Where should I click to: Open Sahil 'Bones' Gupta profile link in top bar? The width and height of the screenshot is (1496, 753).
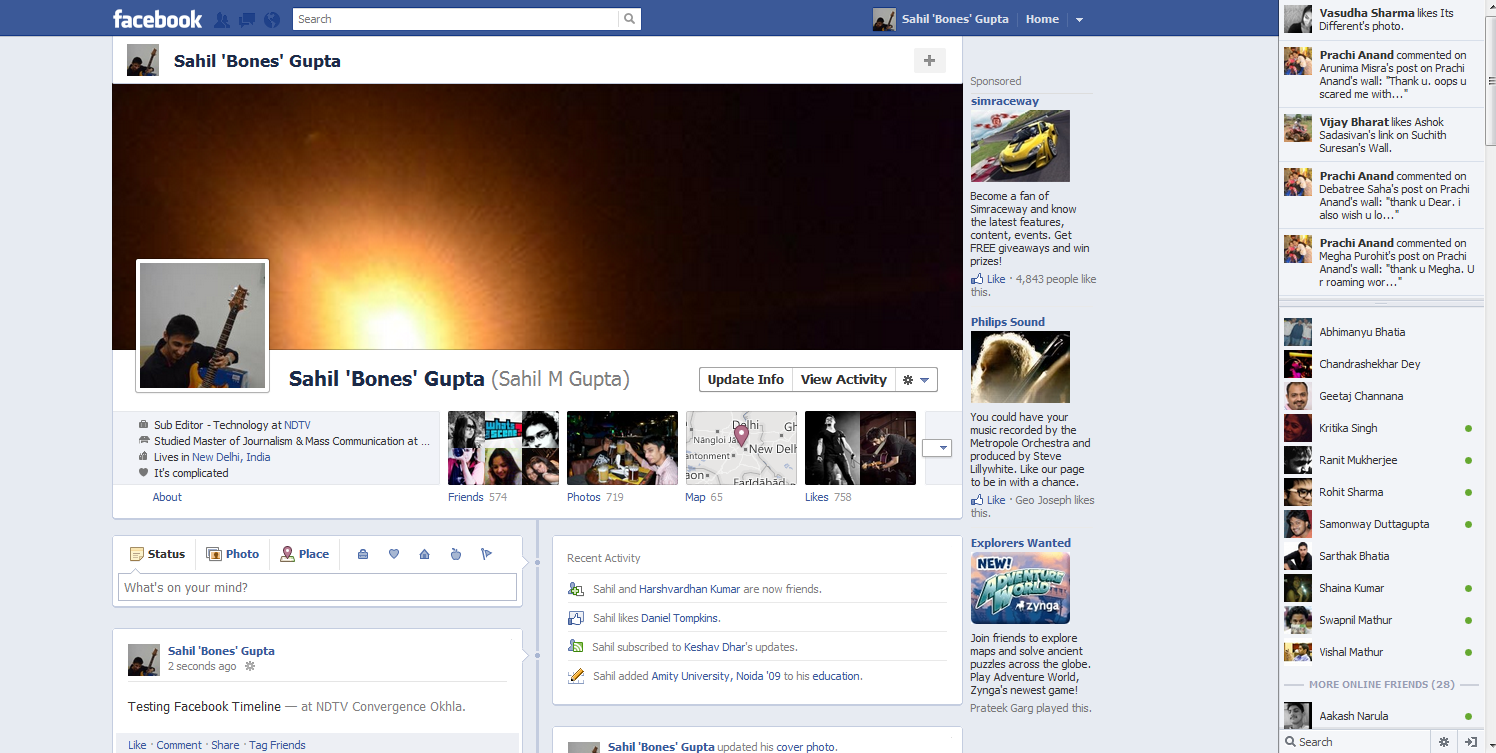coord(955,19)
